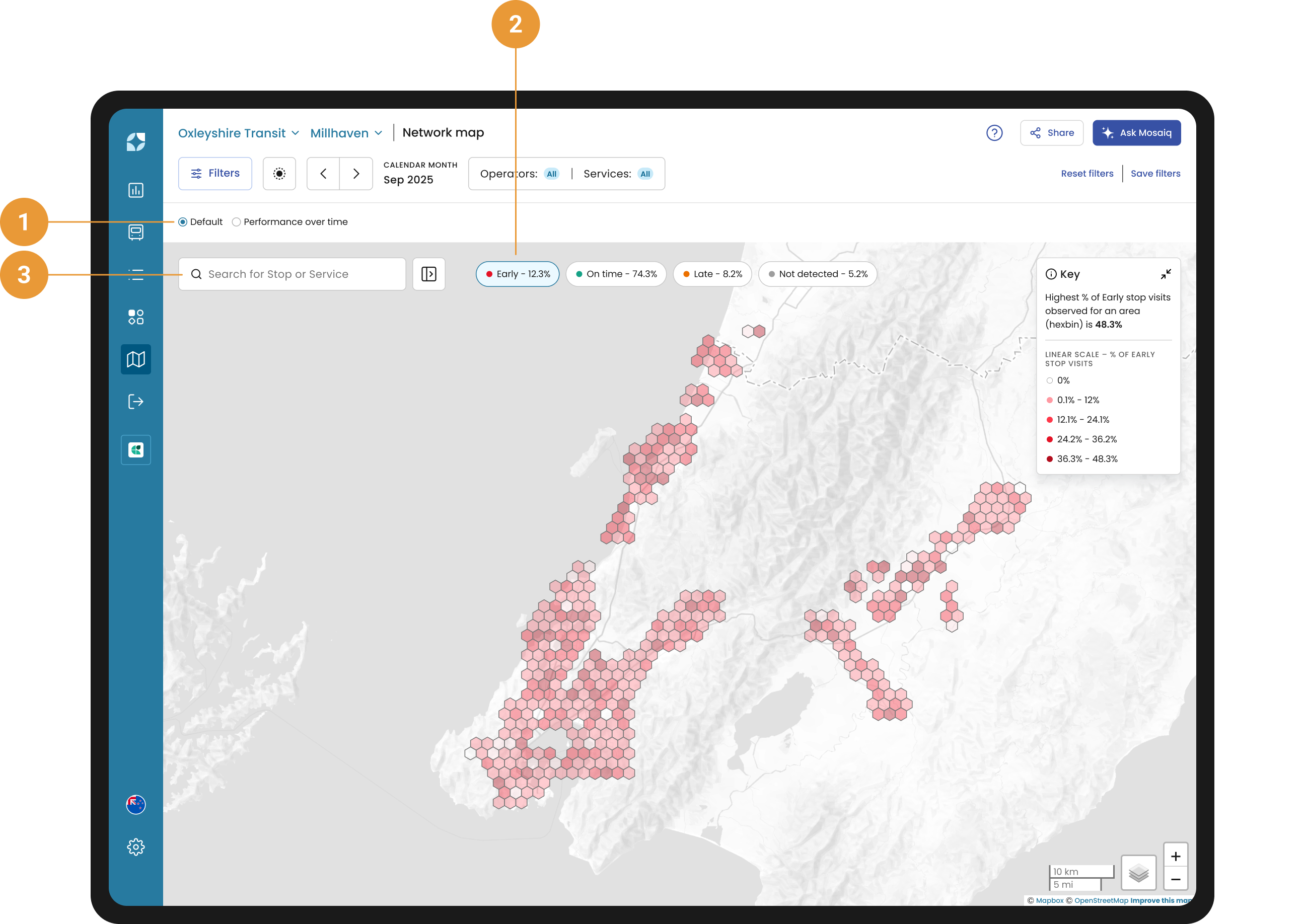Screen dimensions: 1305x924
Task: Open the Calendar month Sep 2025 picker
Action: (x=420, y=174)
